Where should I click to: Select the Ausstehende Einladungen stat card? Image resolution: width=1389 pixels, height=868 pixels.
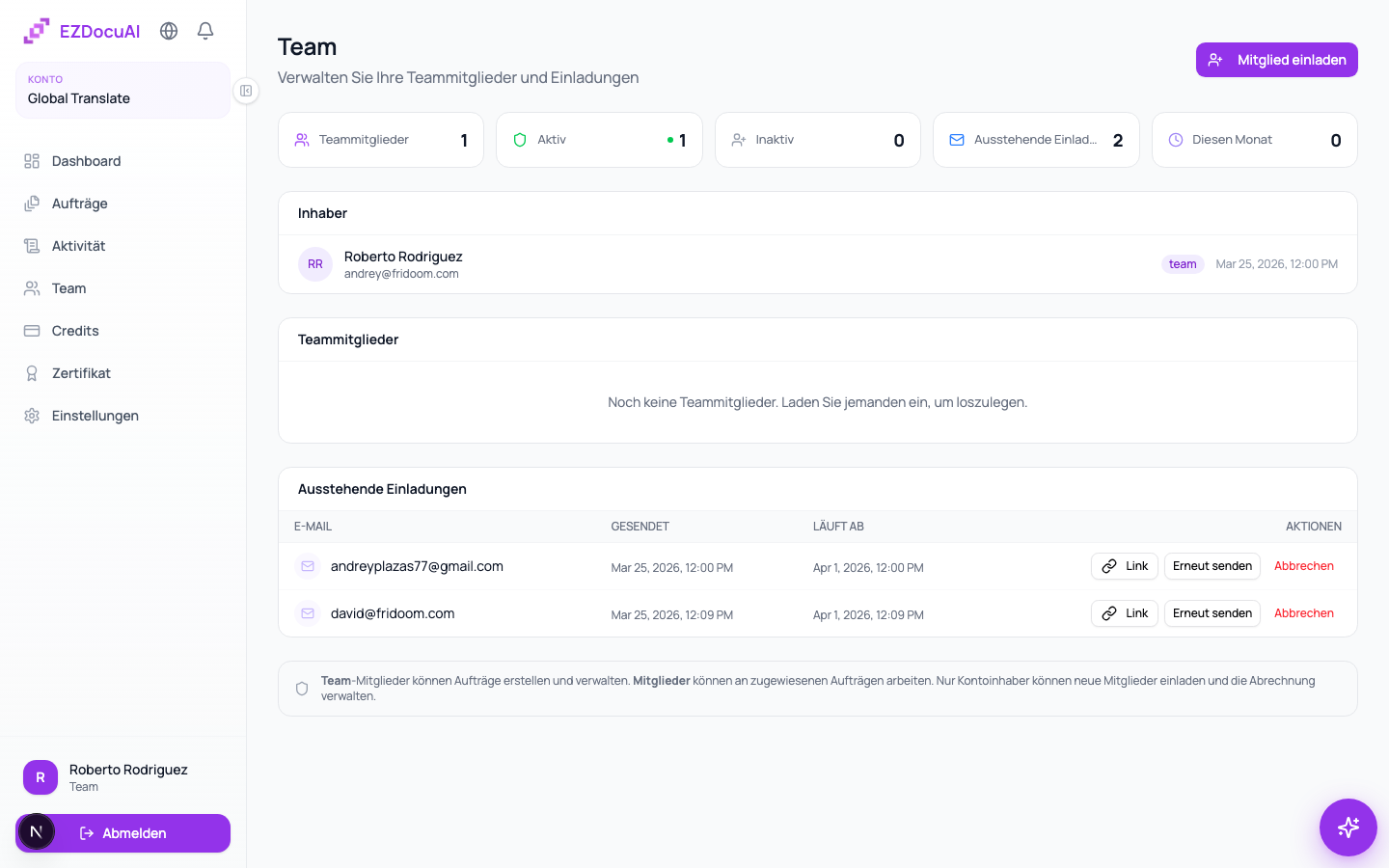(1036, 140)
